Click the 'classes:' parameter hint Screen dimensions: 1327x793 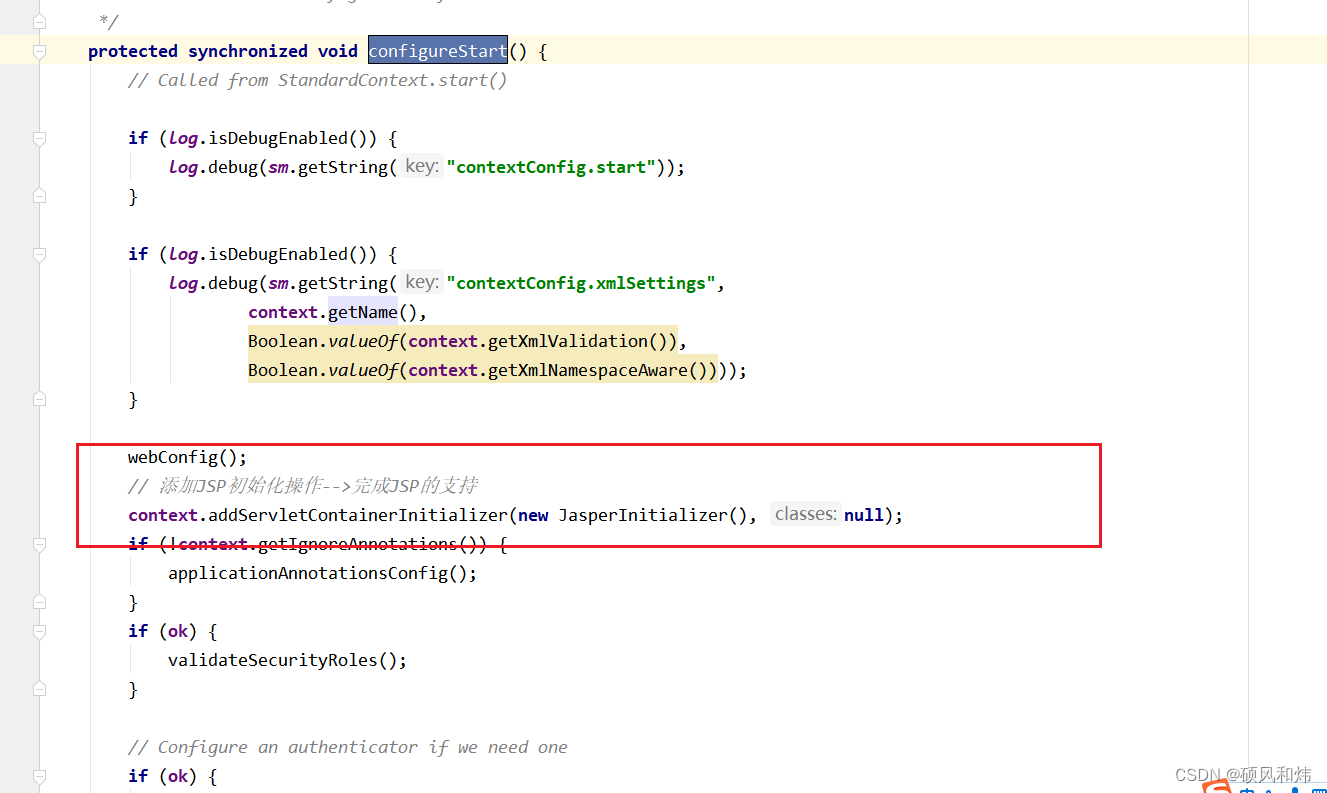(806, 514)
